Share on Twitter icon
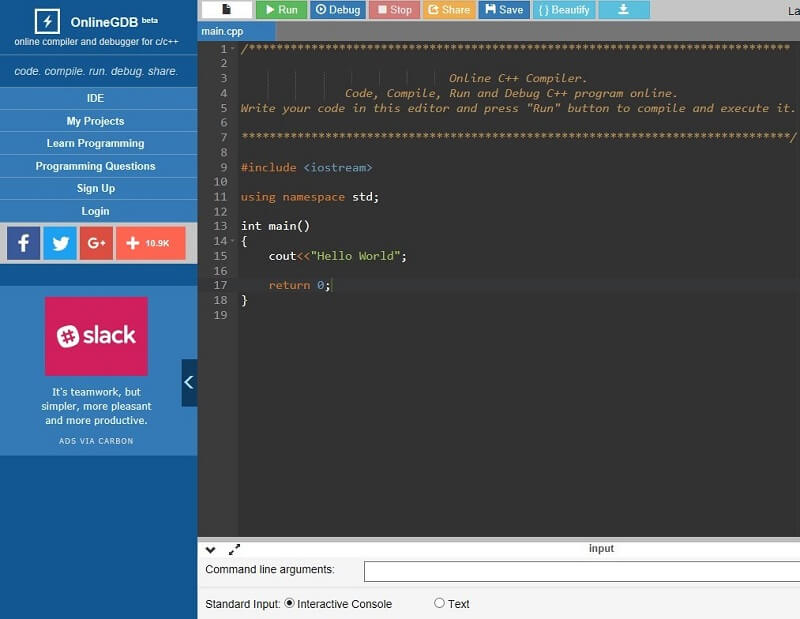The image size is (800, 619). click(60, 243)
